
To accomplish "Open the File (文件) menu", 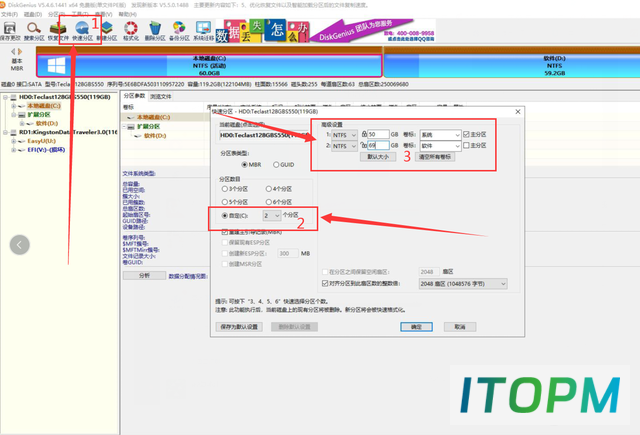I will click(x=9, y=14).
